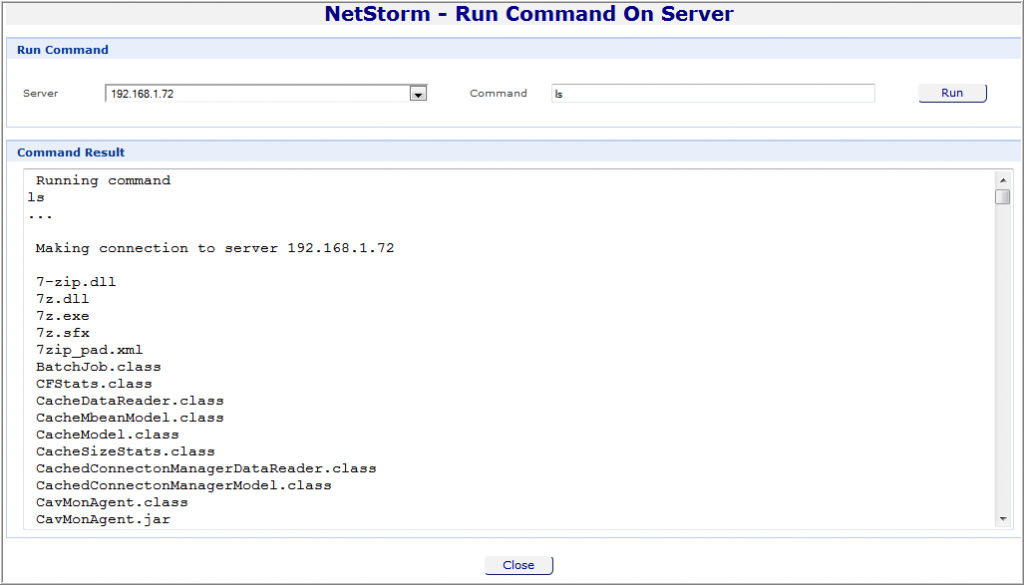Image resolution: width=1024 pixels, height=585 pixels.
Task: Click the Run Command section header
Action: (63, 50)
